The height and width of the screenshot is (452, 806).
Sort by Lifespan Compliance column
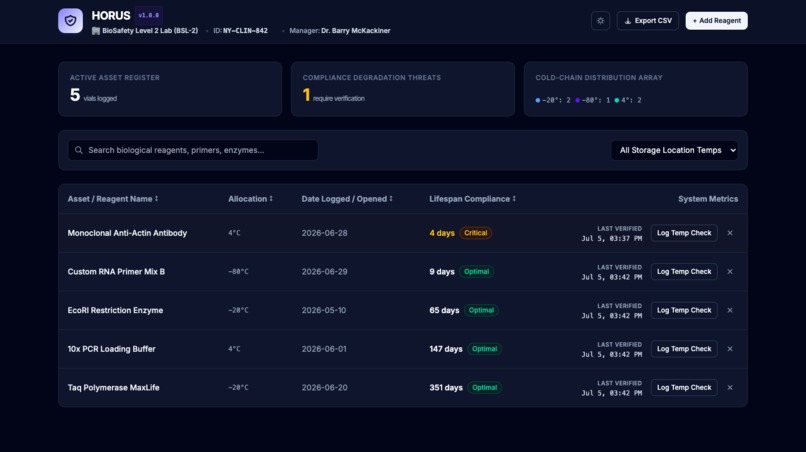(472, 199)
